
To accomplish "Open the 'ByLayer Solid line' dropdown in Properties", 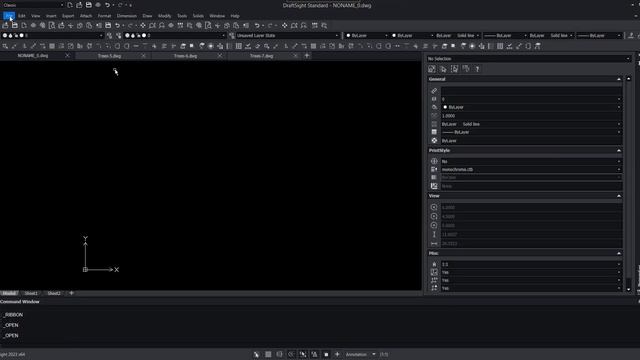I will 531,124.
